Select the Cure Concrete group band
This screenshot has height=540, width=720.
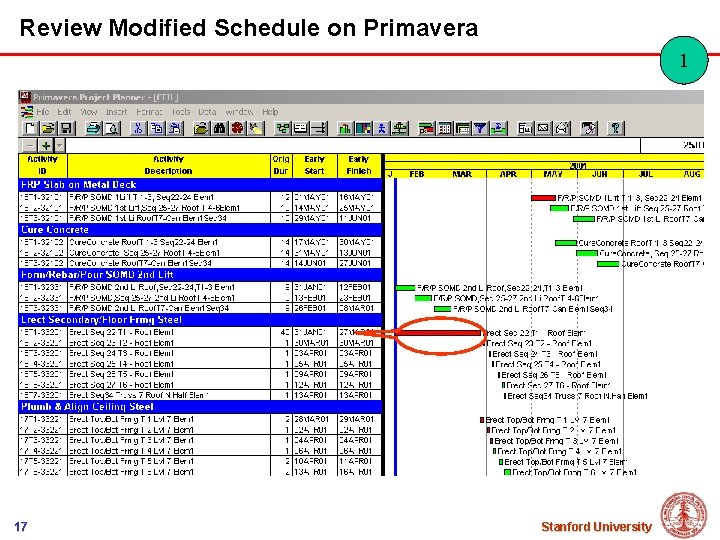(200, 230)
